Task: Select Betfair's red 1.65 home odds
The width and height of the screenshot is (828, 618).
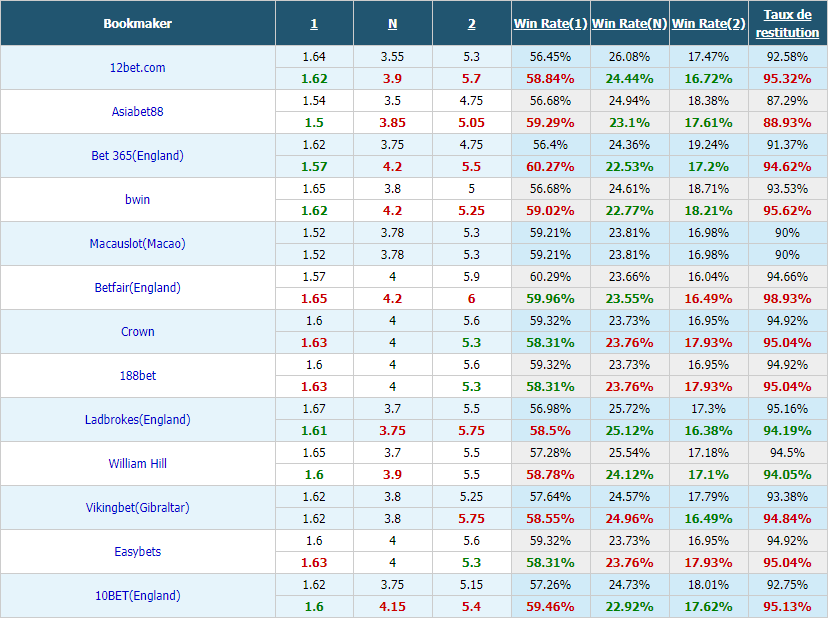Action: 314,298
